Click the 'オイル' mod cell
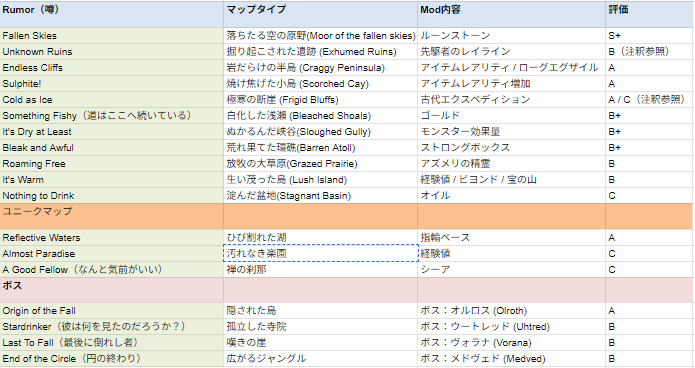This screenshot has height=368, width=695. click(511, 196)
